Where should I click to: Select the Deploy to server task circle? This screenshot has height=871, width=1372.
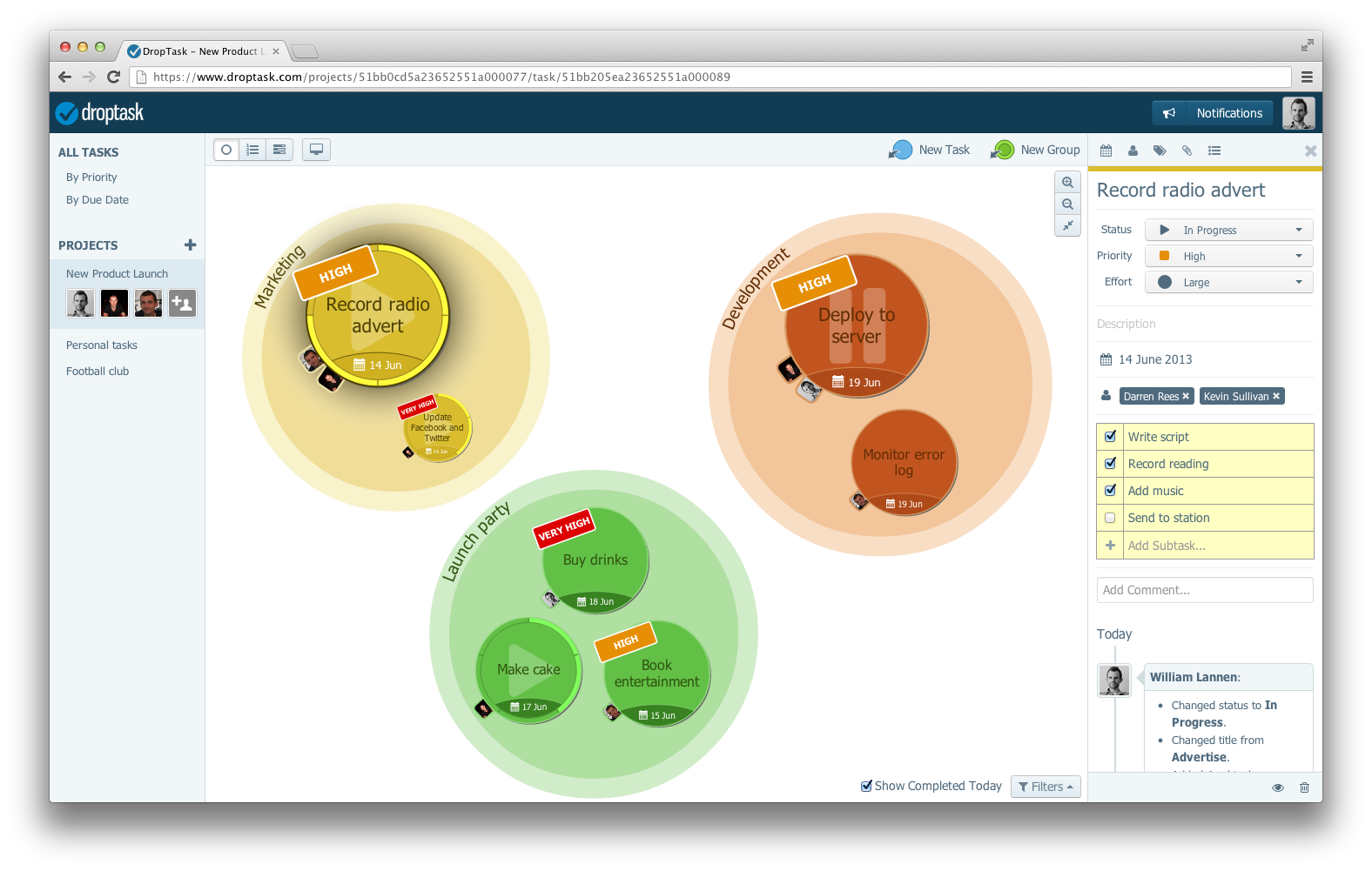857,325
